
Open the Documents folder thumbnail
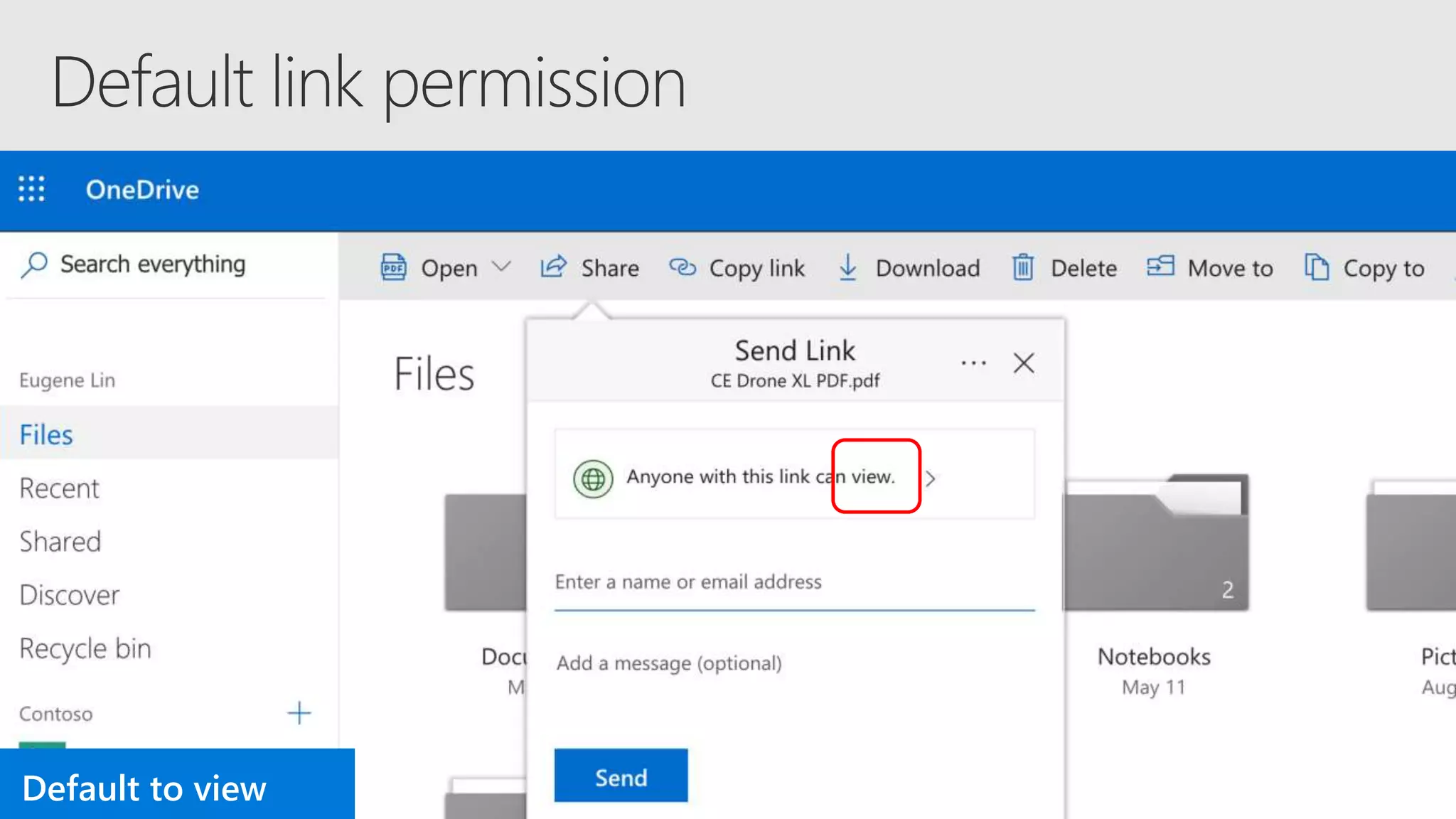(486, 552)
